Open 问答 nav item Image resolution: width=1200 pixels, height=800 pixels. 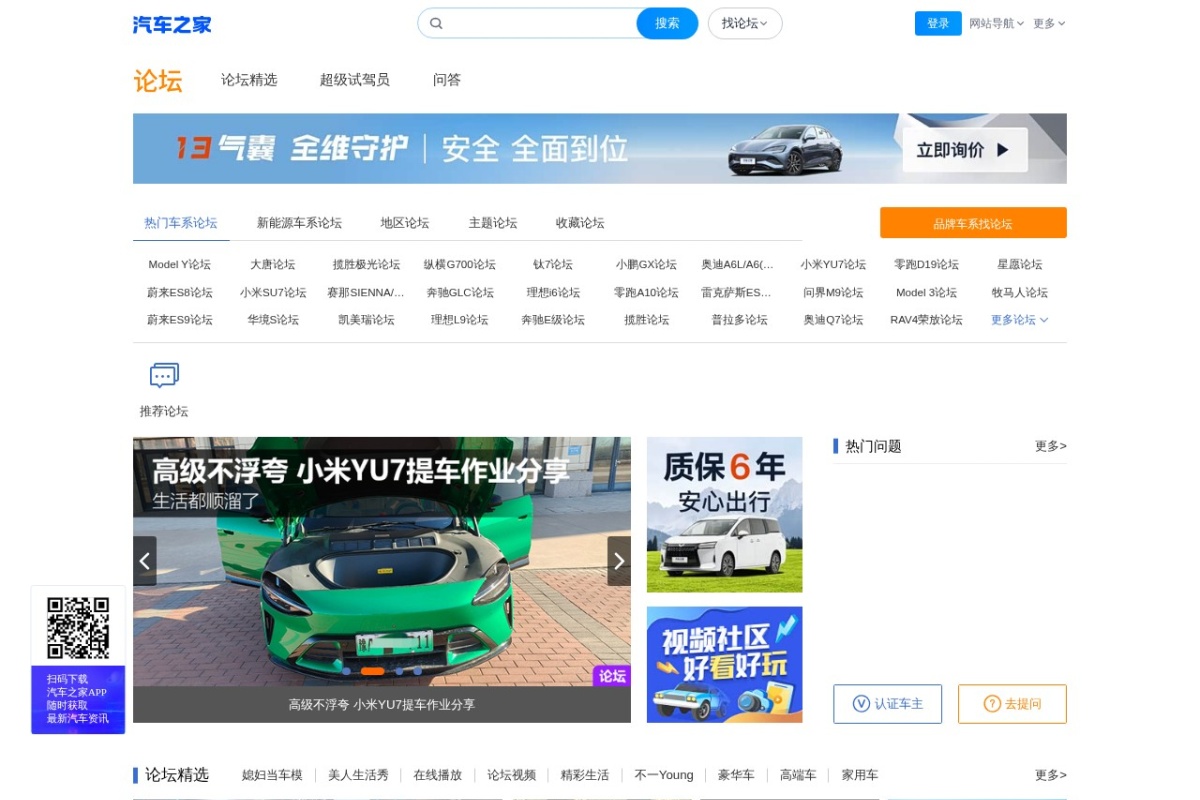click(x=447, y=80)
